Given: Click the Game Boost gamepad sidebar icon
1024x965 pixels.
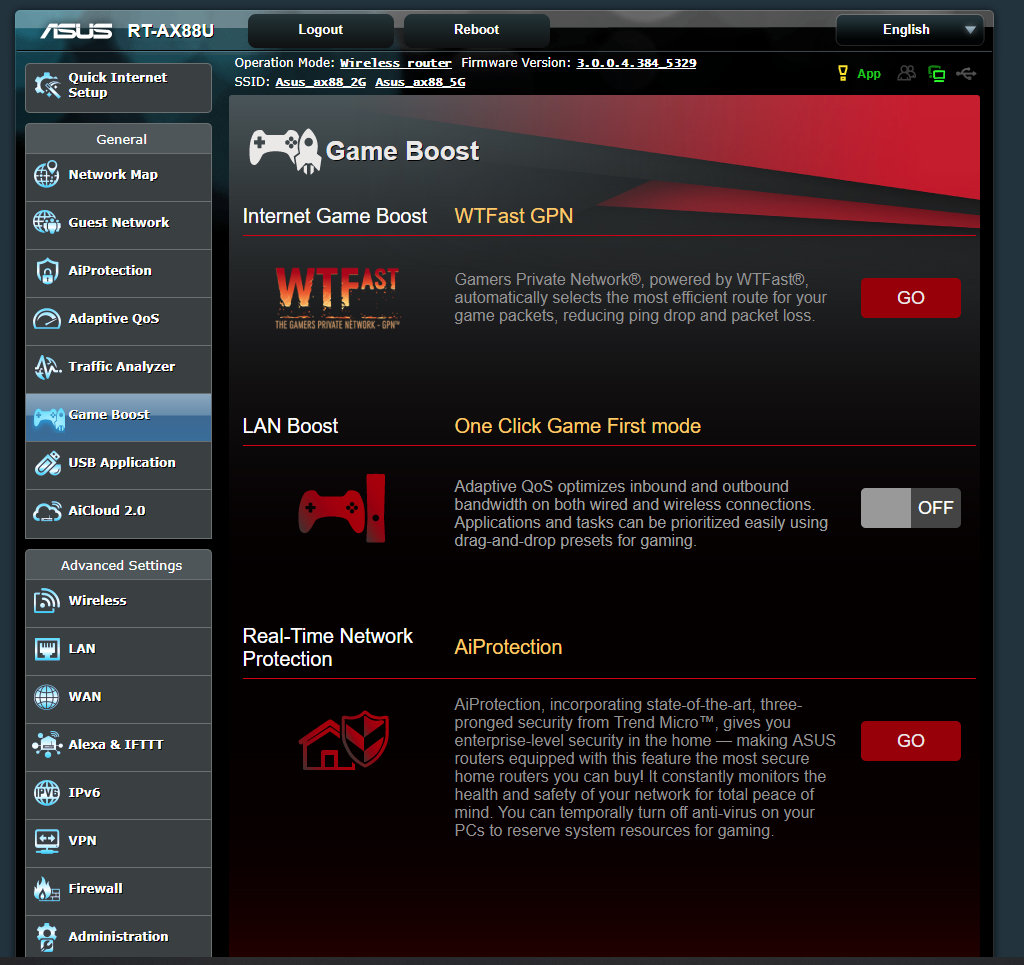Looking at the screenshot, I should click(49, 418).
